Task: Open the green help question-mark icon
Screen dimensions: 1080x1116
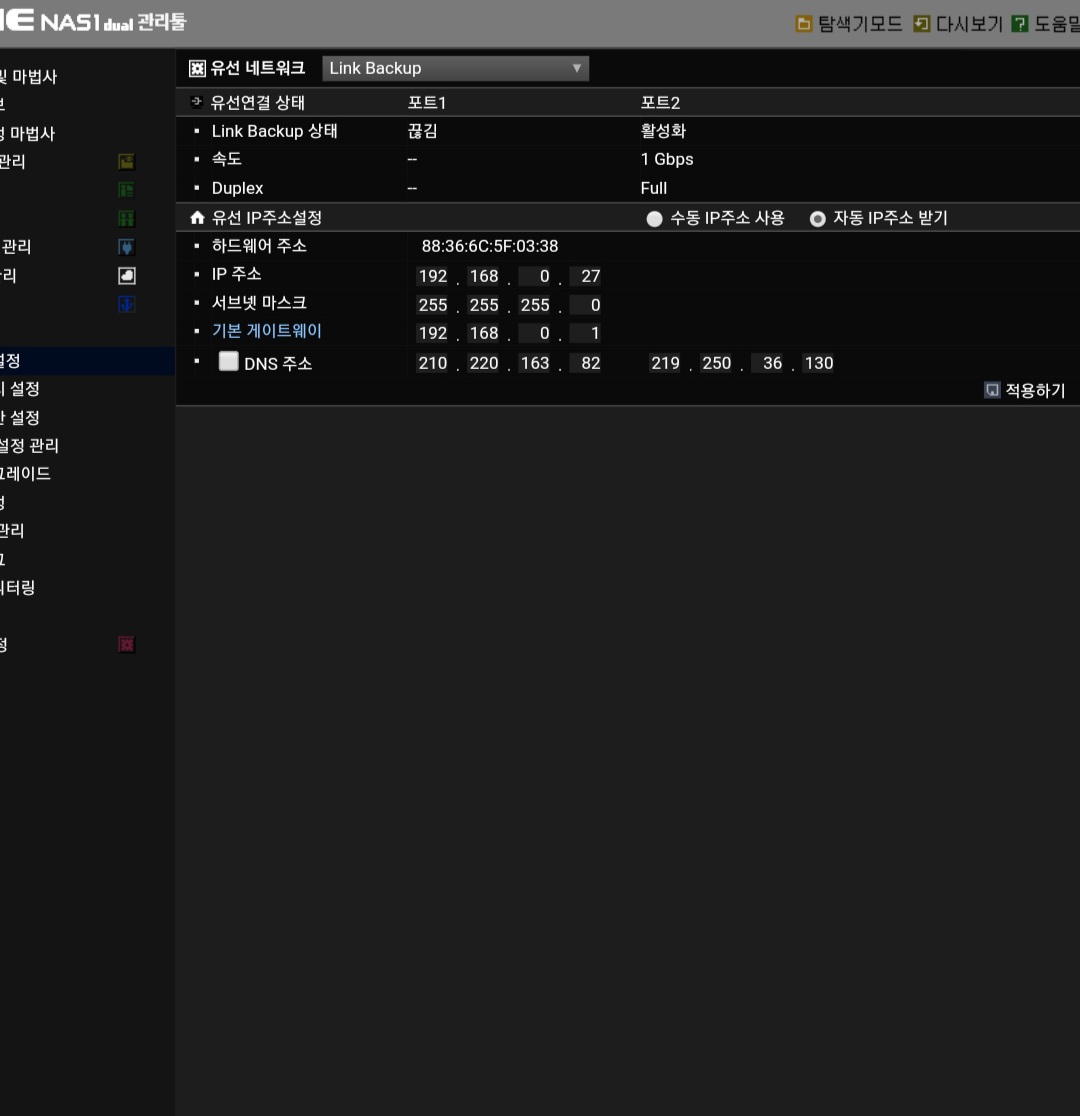Action: 1019,24
